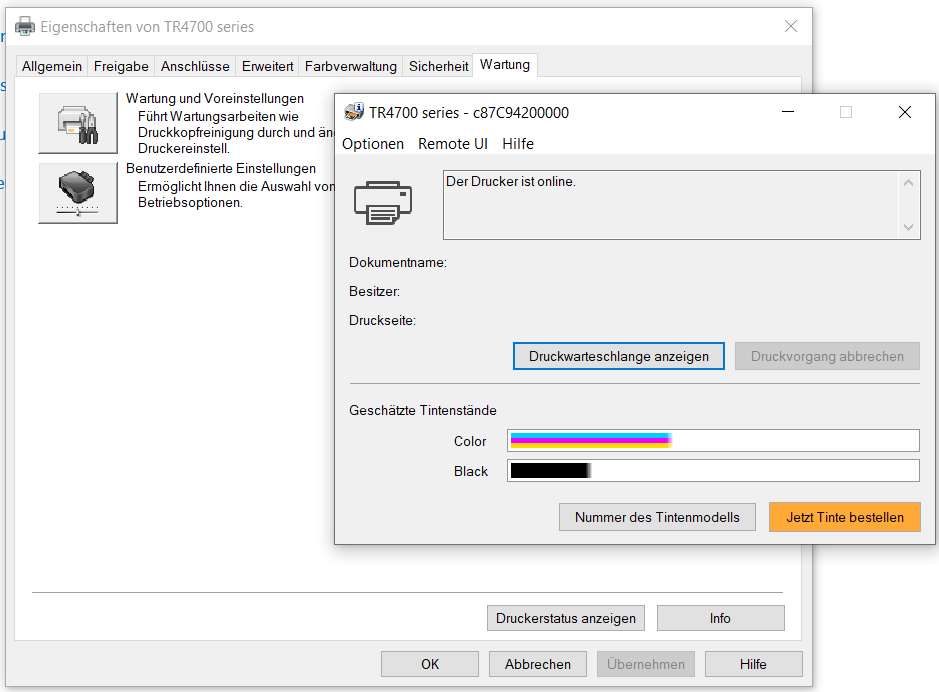Click the status message scroll down arrow

tap(908, 227)
